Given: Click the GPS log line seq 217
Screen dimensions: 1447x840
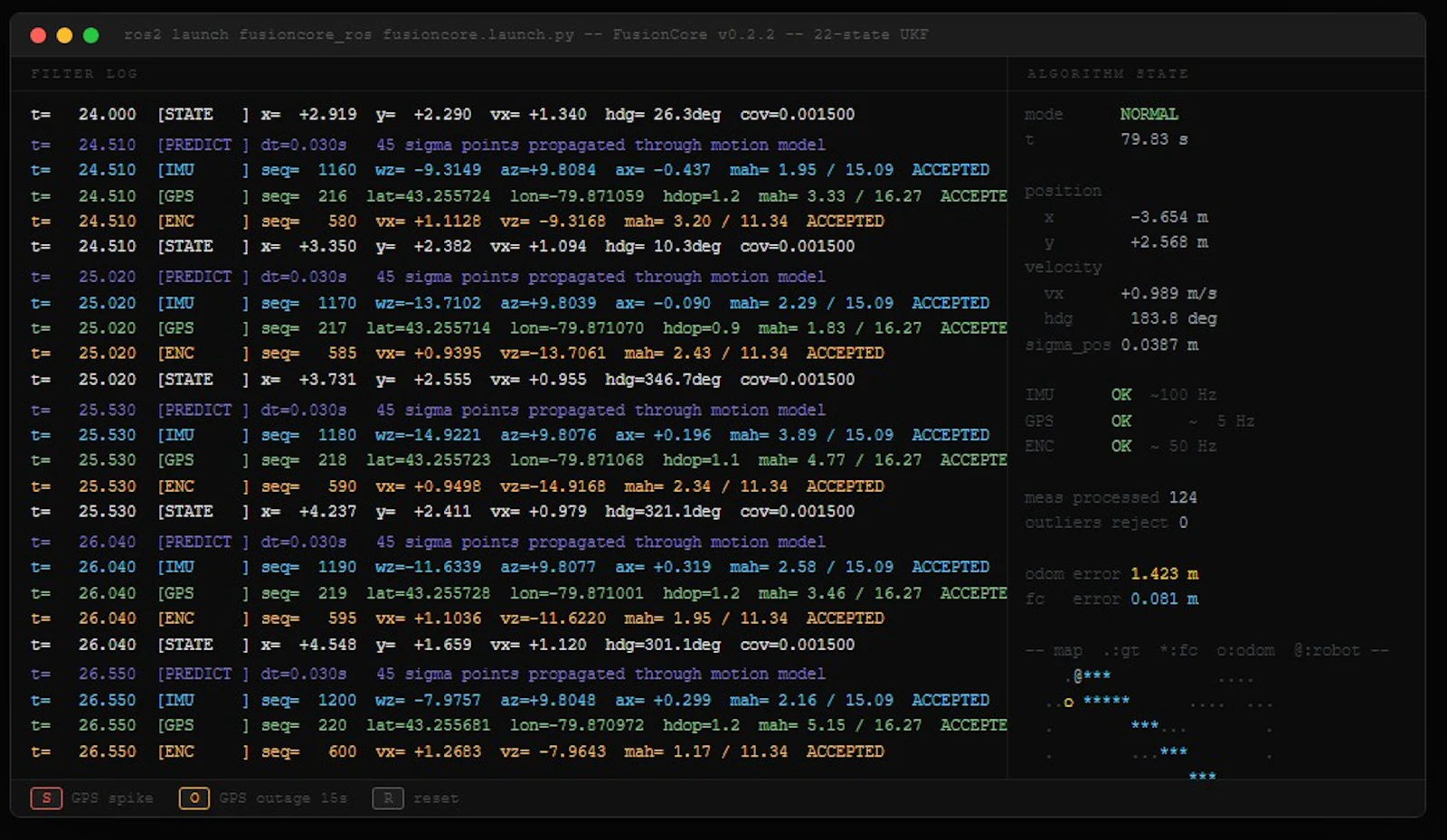Looking at the screenshot, I should (518, 329).
